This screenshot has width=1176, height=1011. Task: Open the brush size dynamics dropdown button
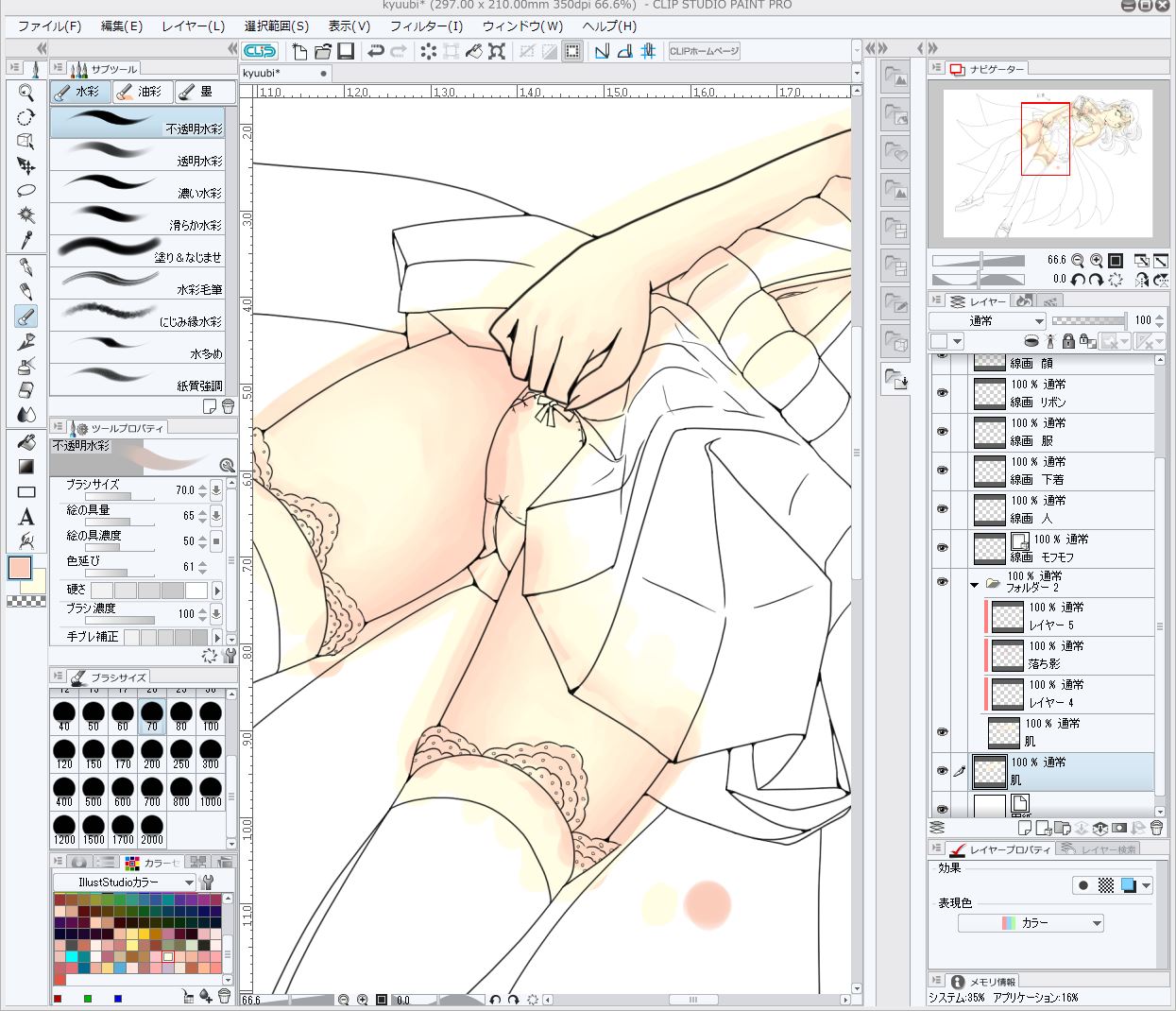pyautogui.click(x=216, y=489)
